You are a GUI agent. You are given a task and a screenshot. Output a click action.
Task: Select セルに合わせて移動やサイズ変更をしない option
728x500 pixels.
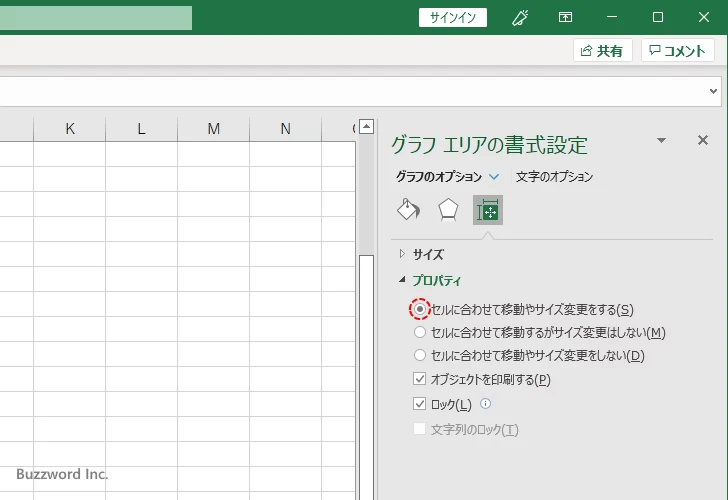(419, 355)
